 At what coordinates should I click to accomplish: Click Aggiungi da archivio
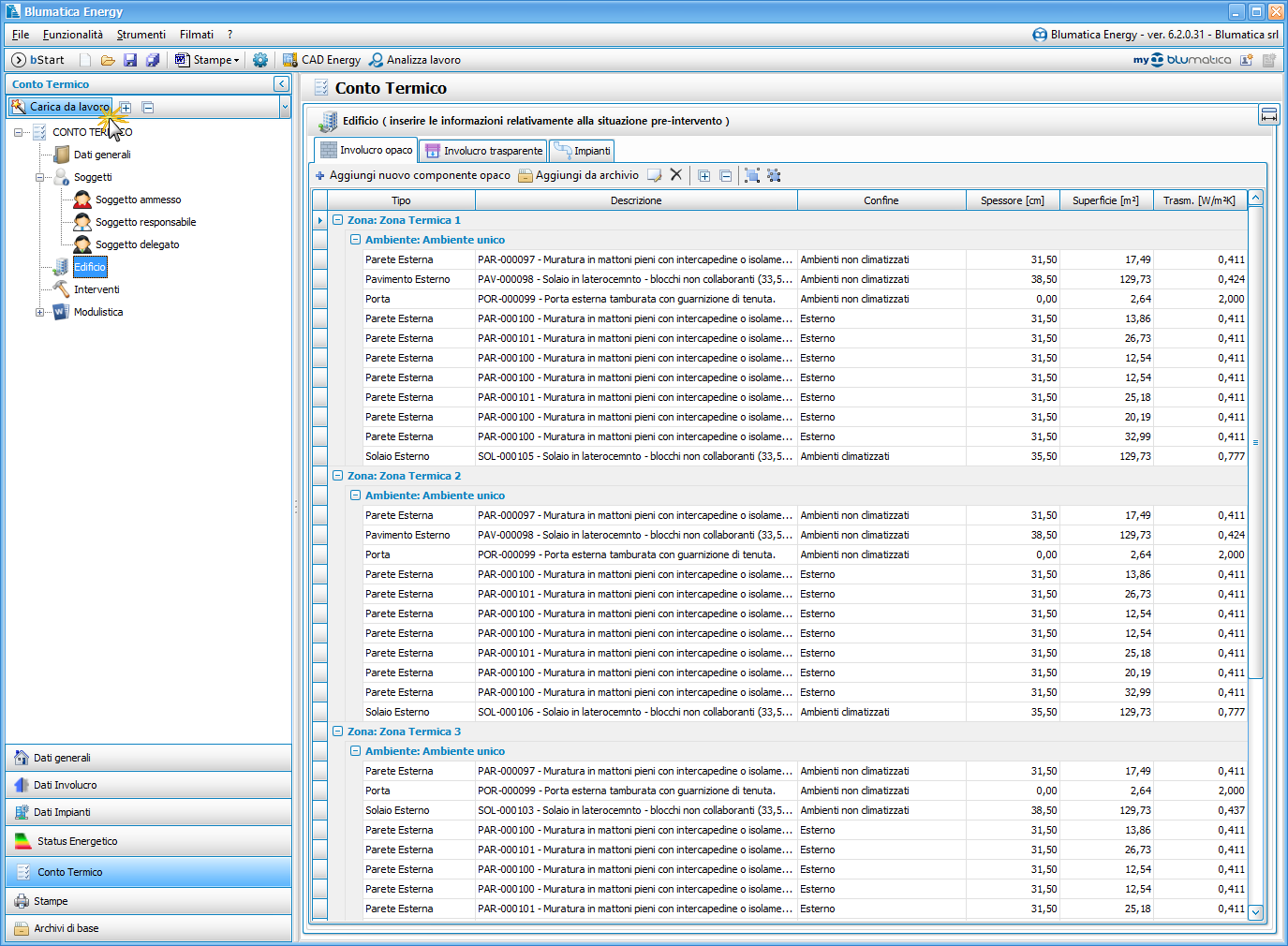pyautogui.click(x=578, y=175)
